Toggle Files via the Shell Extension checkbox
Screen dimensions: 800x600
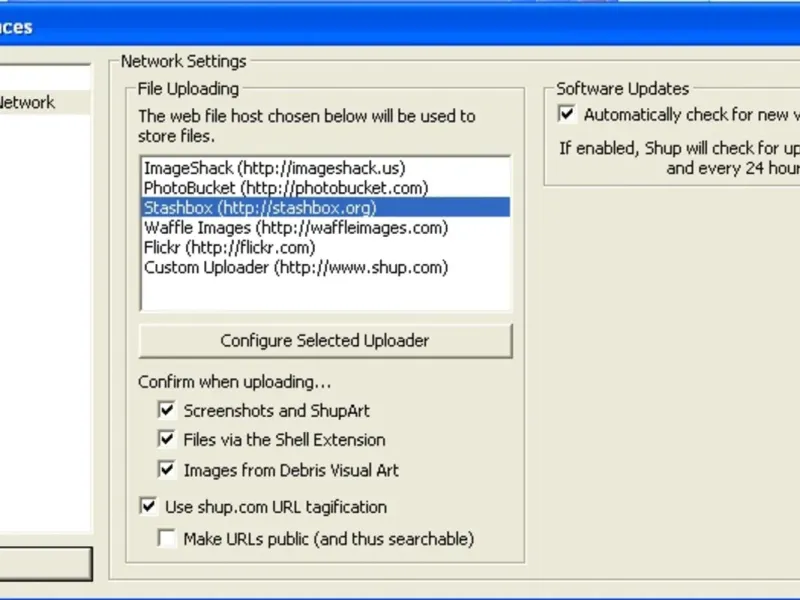[x=167, y=439]
